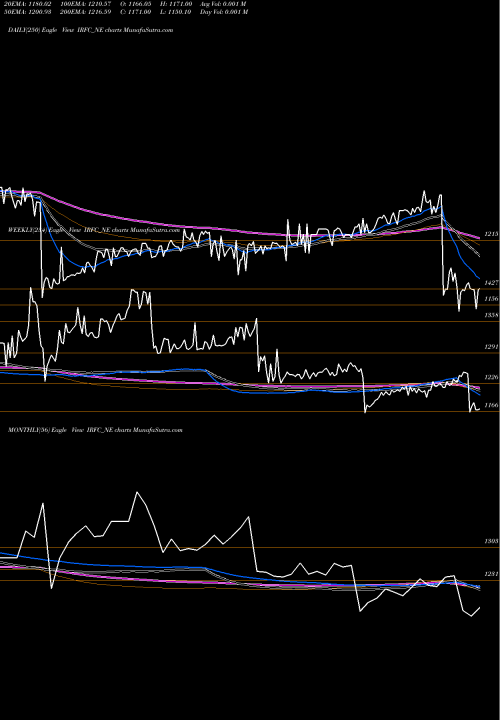
Task: Click the 1156 price level label
Action: (x=491, y=299)
